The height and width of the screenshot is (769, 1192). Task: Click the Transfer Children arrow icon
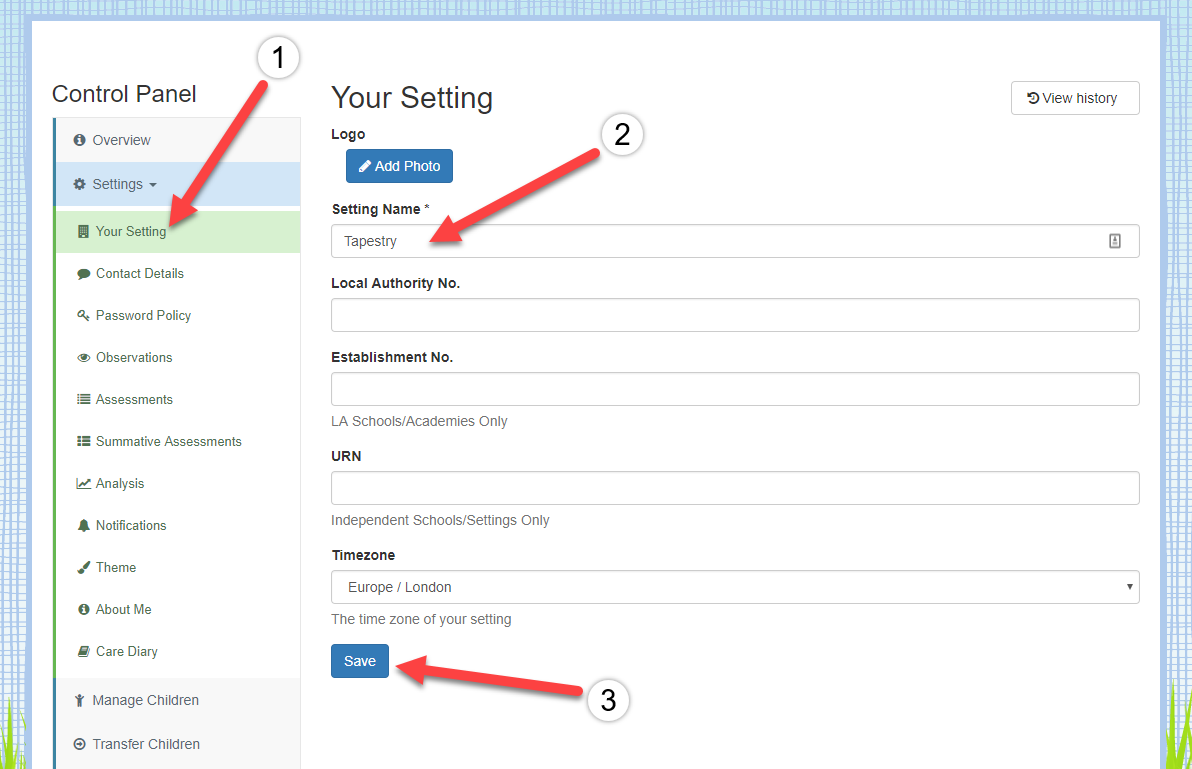(x=79, y=744)
